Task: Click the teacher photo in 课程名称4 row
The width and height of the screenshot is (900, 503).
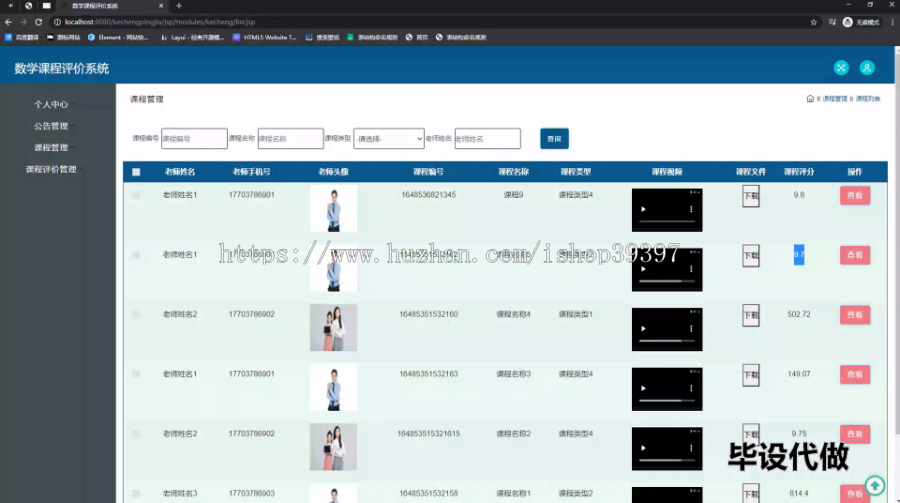Action: click(x=333, y=328)
